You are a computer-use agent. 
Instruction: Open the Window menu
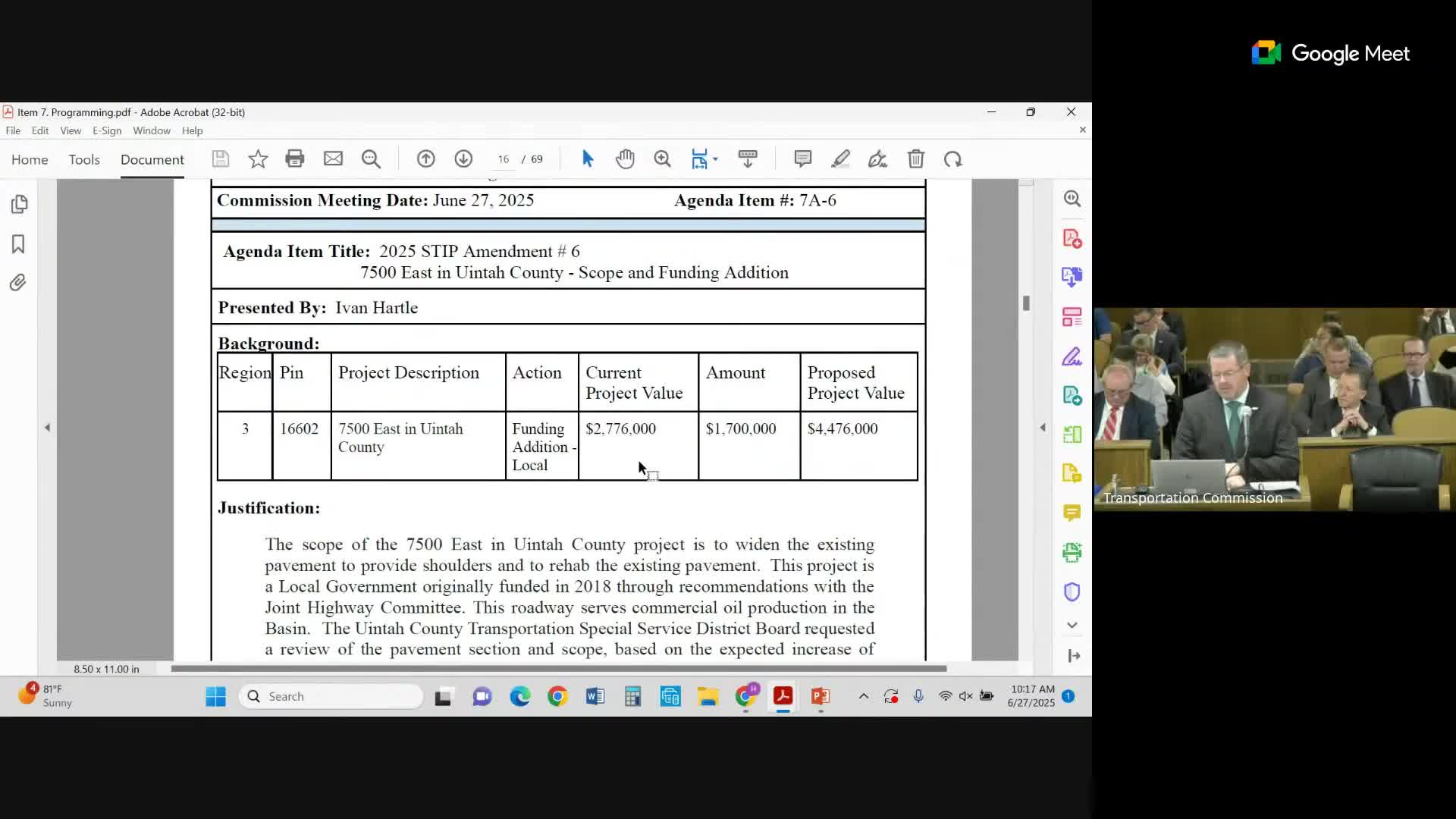152,130
